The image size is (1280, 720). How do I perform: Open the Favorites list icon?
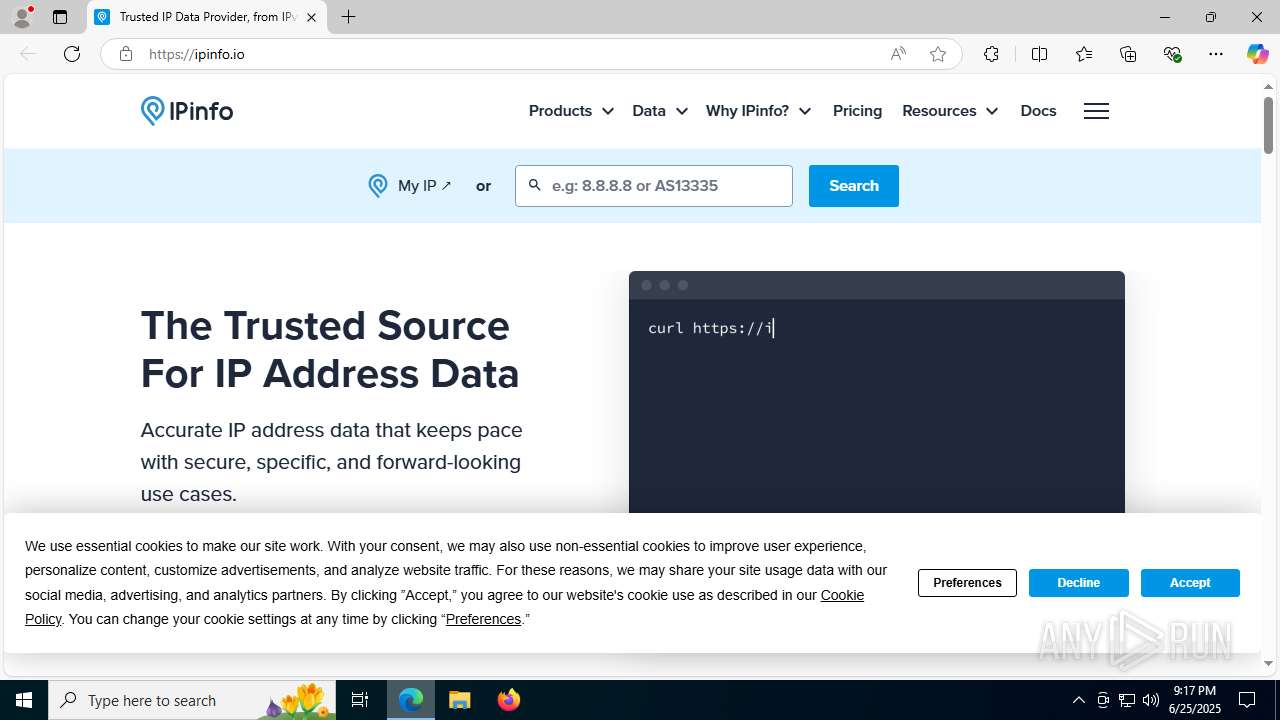1084,54
